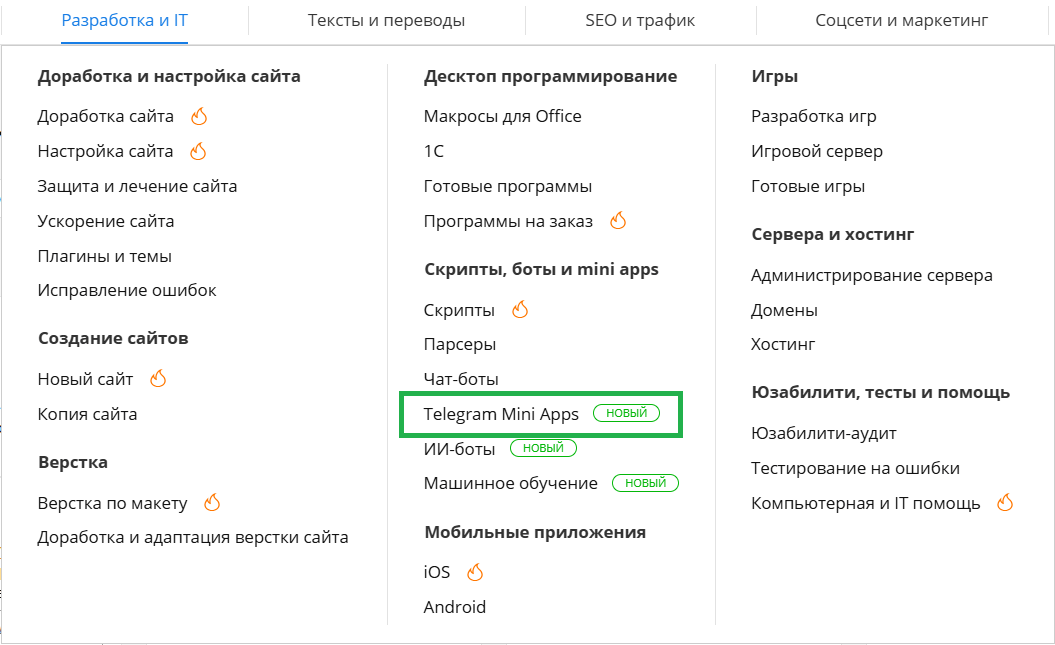
Task: Click the flame icon next to Настройка сайта
Action: 198,151
